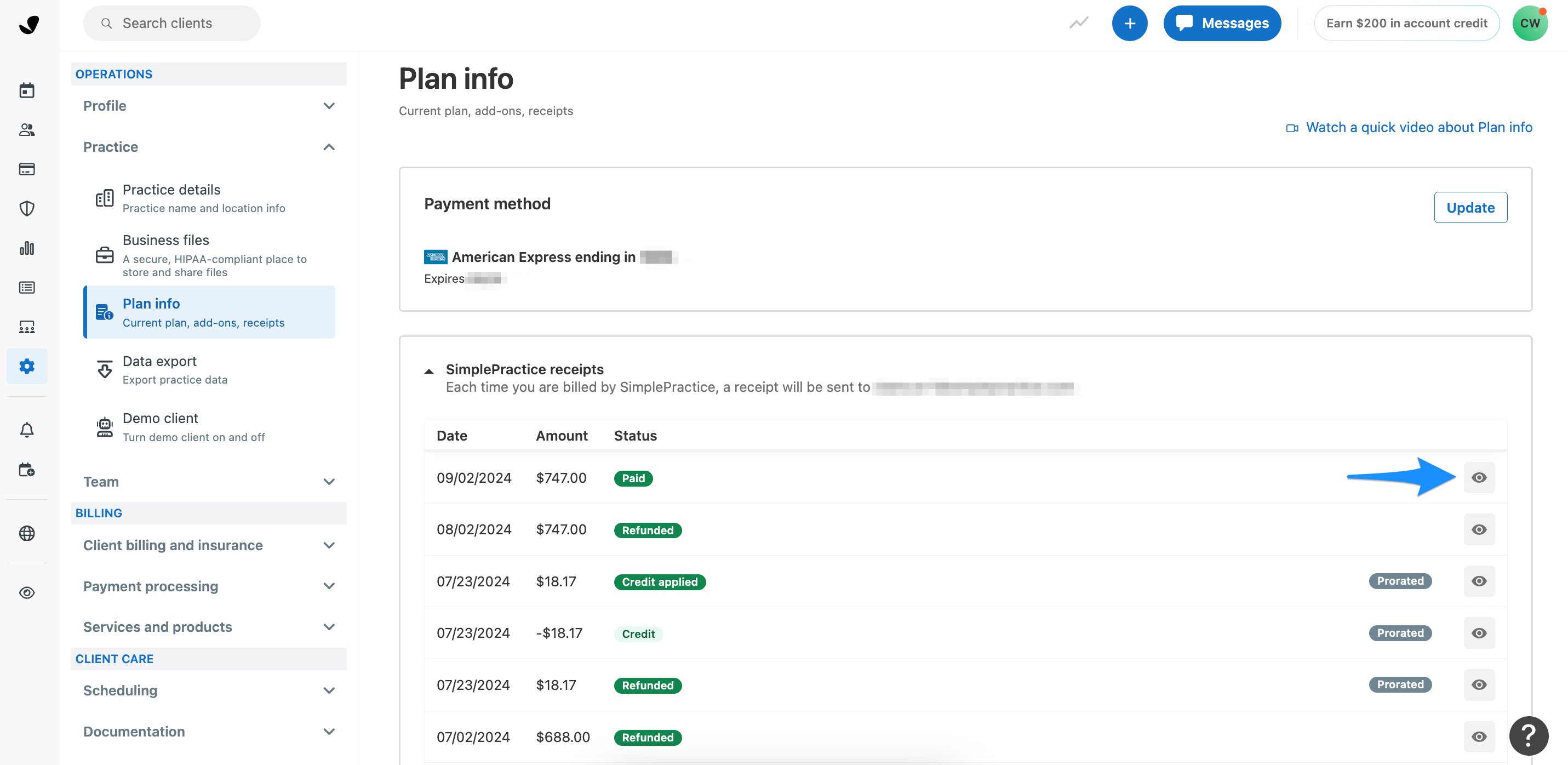Open the Insurance shield icon

[x=27, y=208]
